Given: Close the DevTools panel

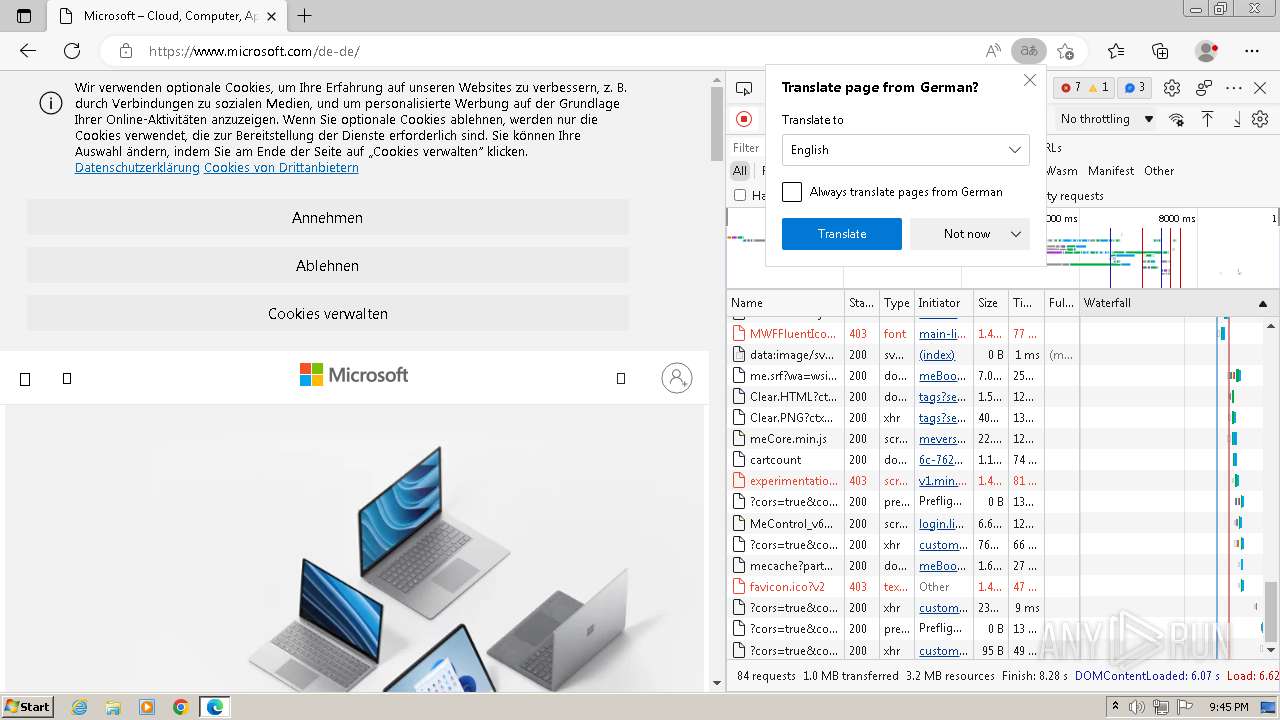Looking at the screenshot, I should click(x=1260, y=88).
